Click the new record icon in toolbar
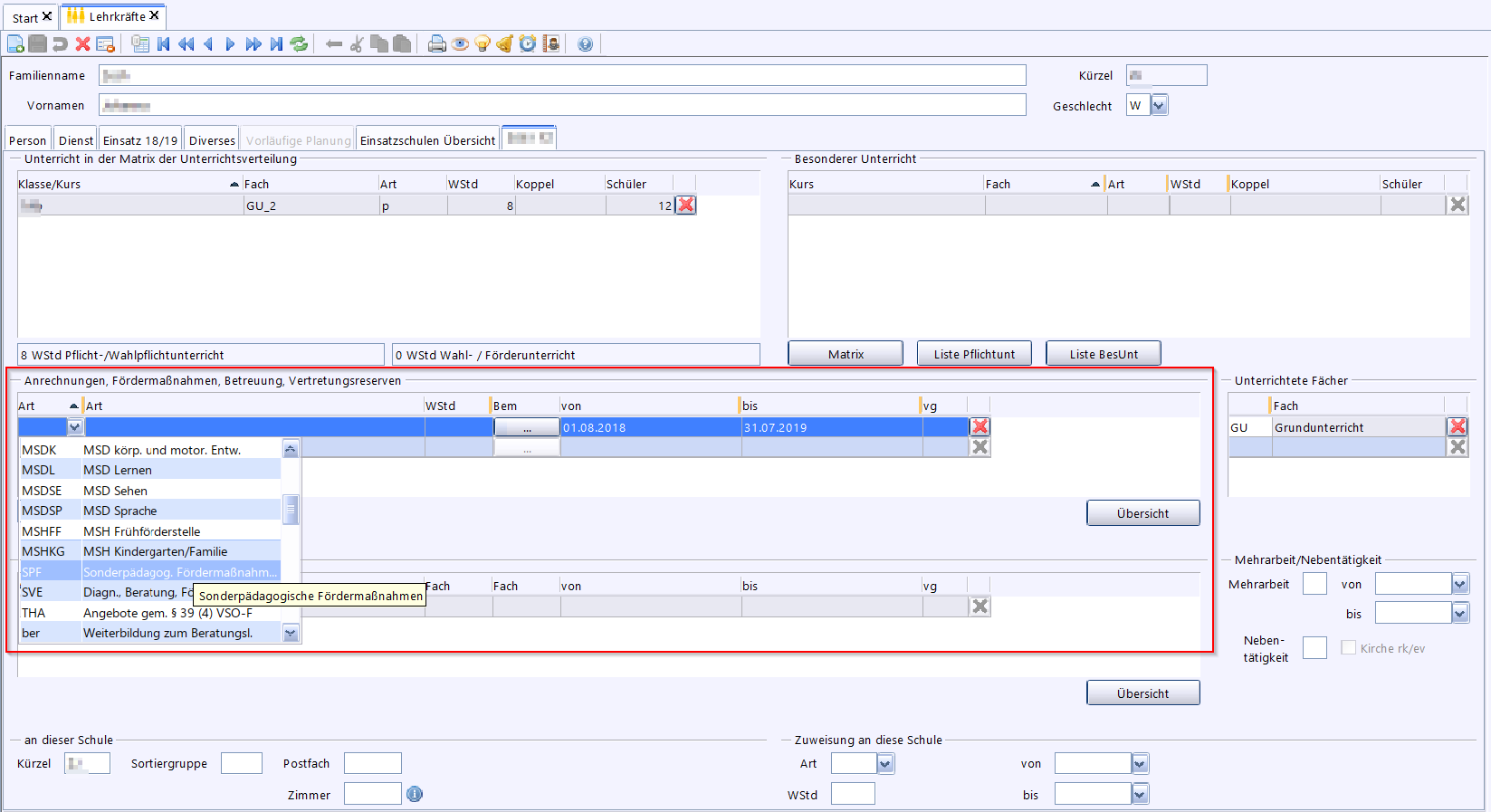Screen dimensions: 1491x812 (x=15, y=43)
